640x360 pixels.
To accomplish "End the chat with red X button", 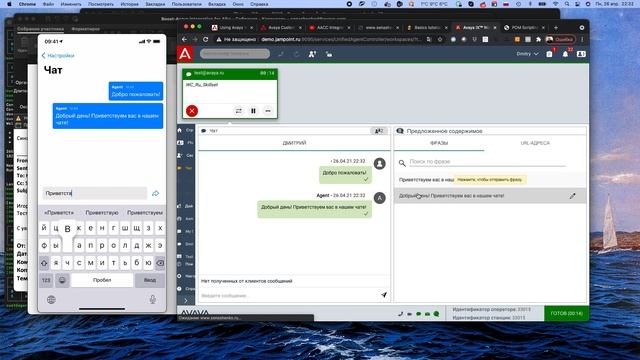I will point(192,111).
